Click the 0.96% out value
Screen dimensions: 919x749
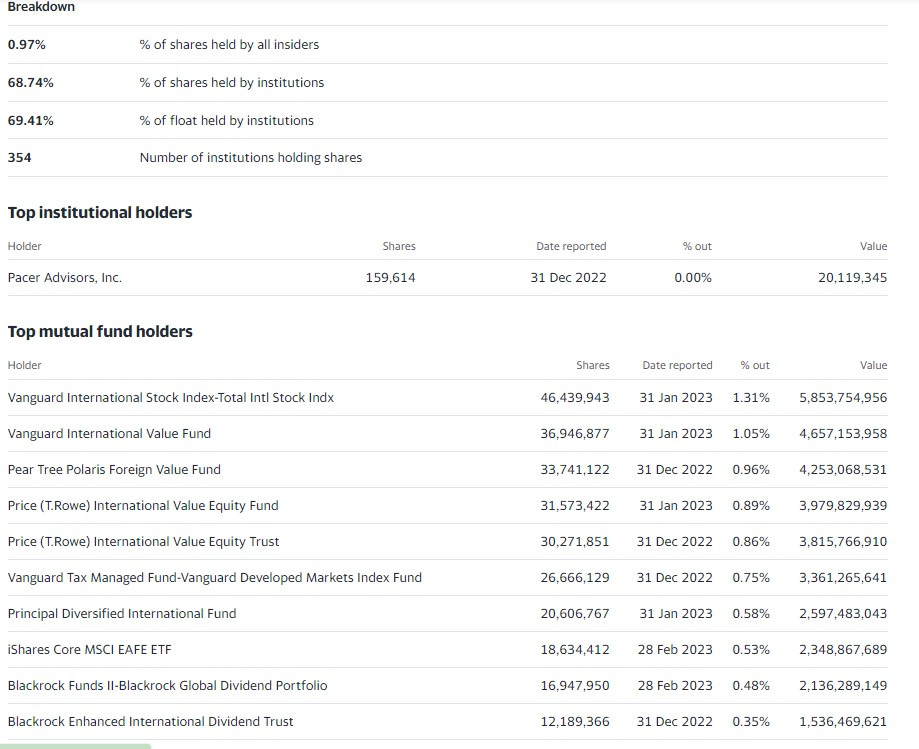tap(751, 469)
